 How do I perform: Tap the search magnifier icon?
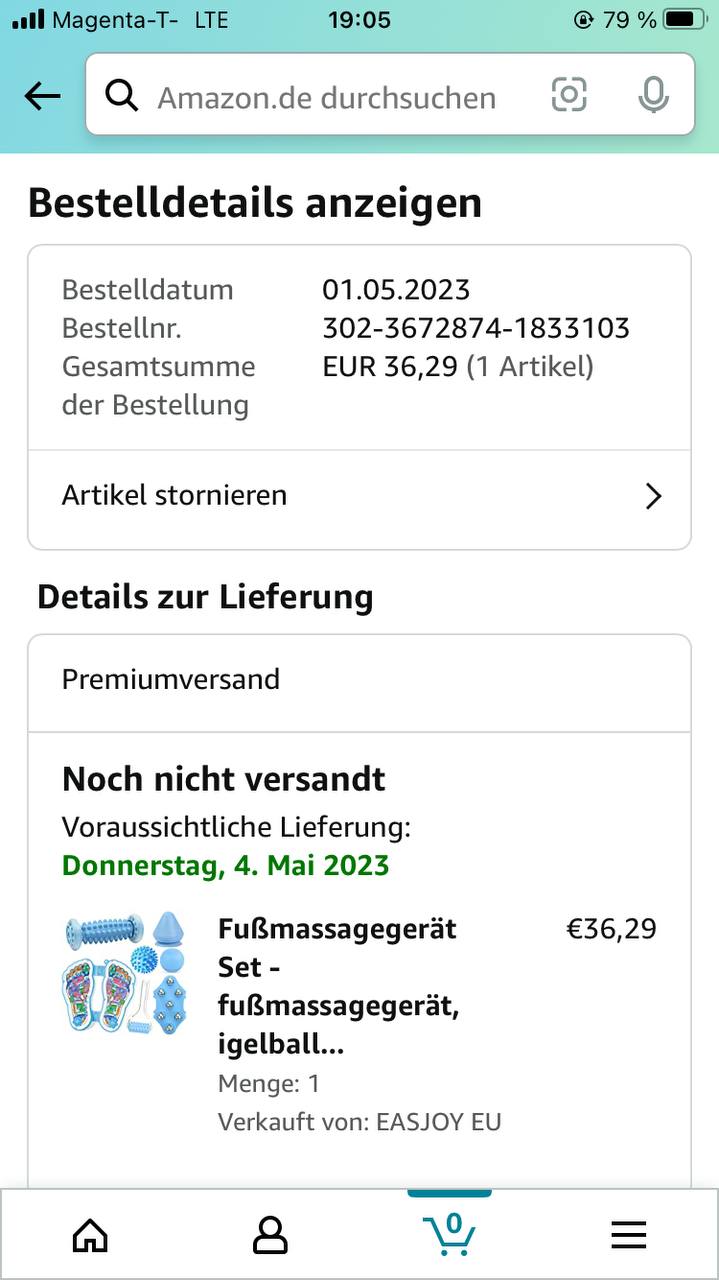click(x=122, y=96)
